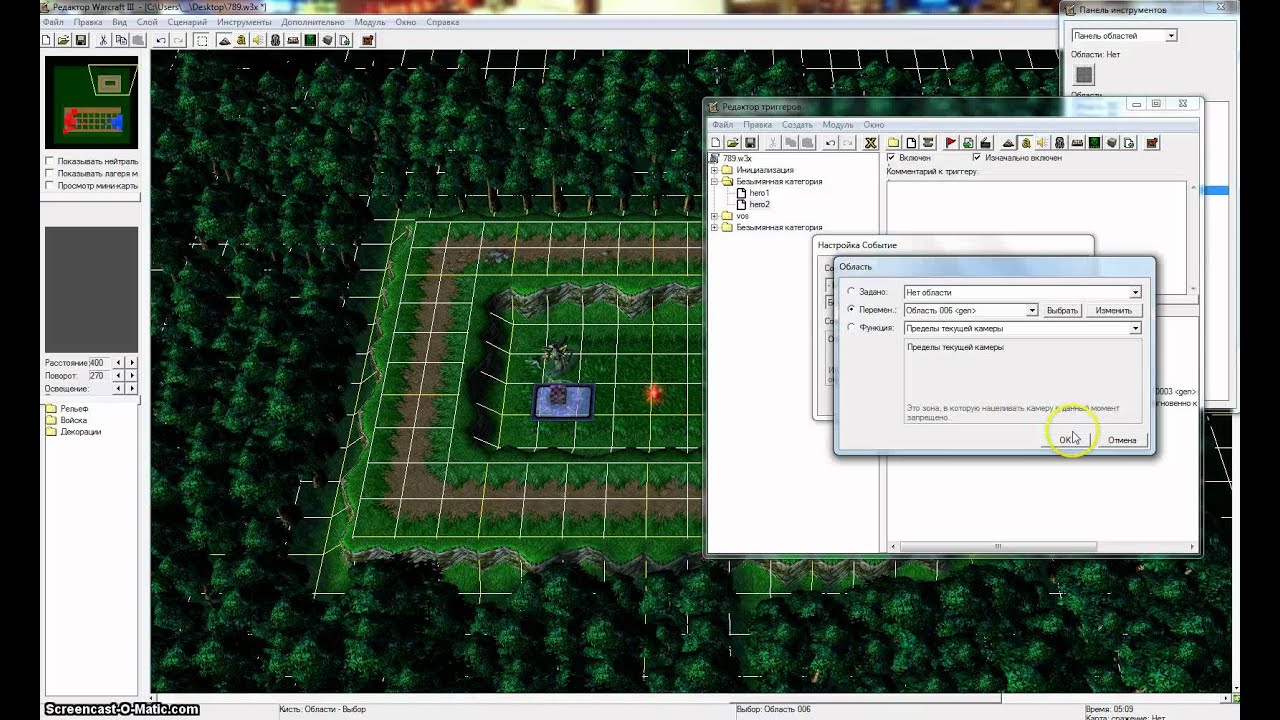Click the Cut scissors icon in main toolbar
This screenshot has height=720, width=1280.
[x=103, y=40]
